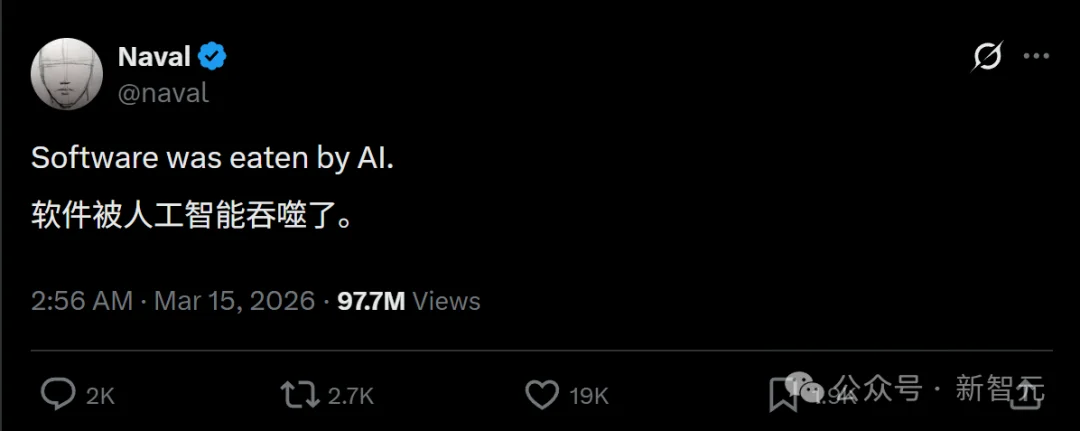Screen dimensions: 1080x431
Task: Open the three-dot more options menu
Action: point(1036,57)
